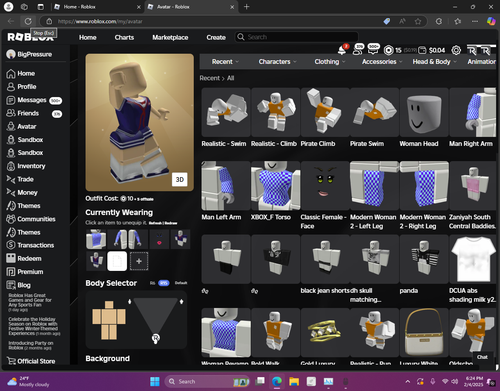500x391 pixels.
Task: Select the Classic Female Face item
Action: tap(325, 186)
